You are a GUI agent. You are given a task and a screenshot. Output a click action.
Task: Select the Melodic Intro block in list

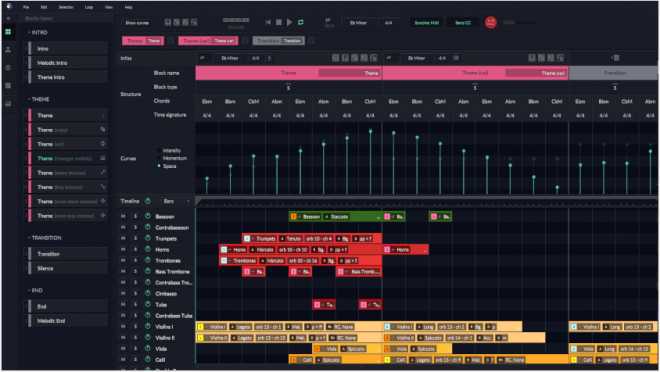pos(68,63)
